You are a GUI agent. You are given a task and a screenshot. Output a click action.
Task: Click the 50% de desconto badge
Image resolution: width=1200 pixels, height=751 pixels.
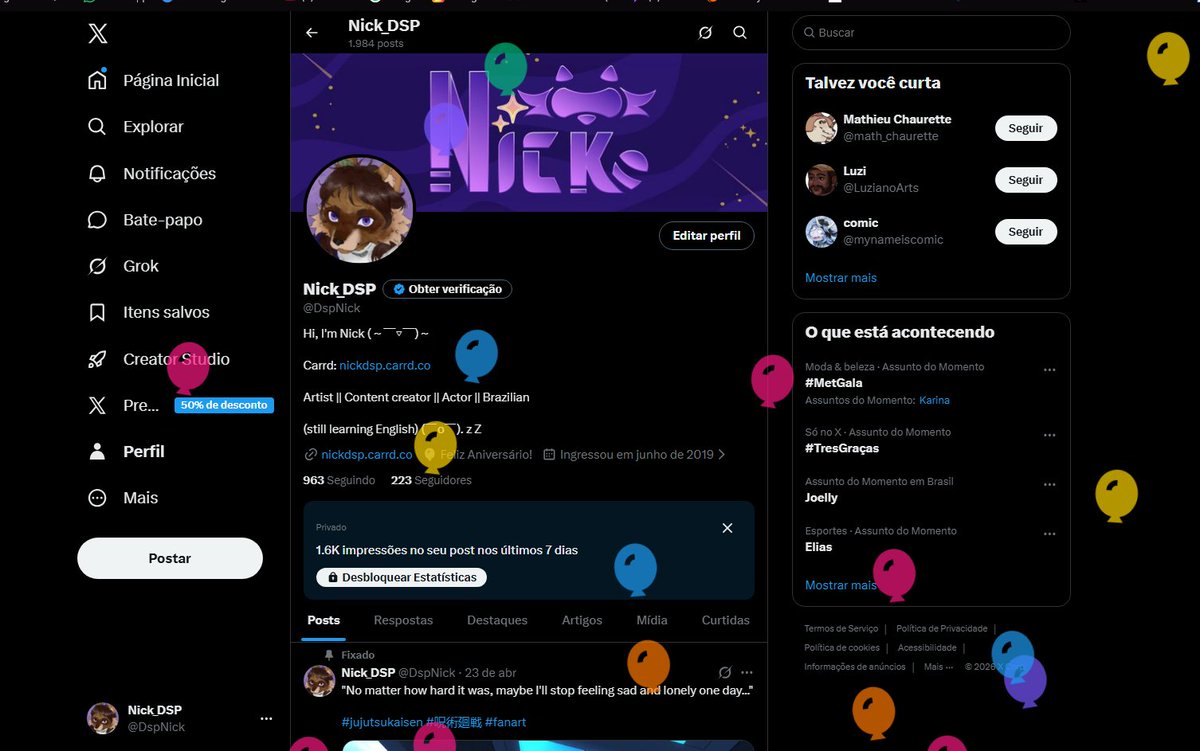tap(224, 405)
